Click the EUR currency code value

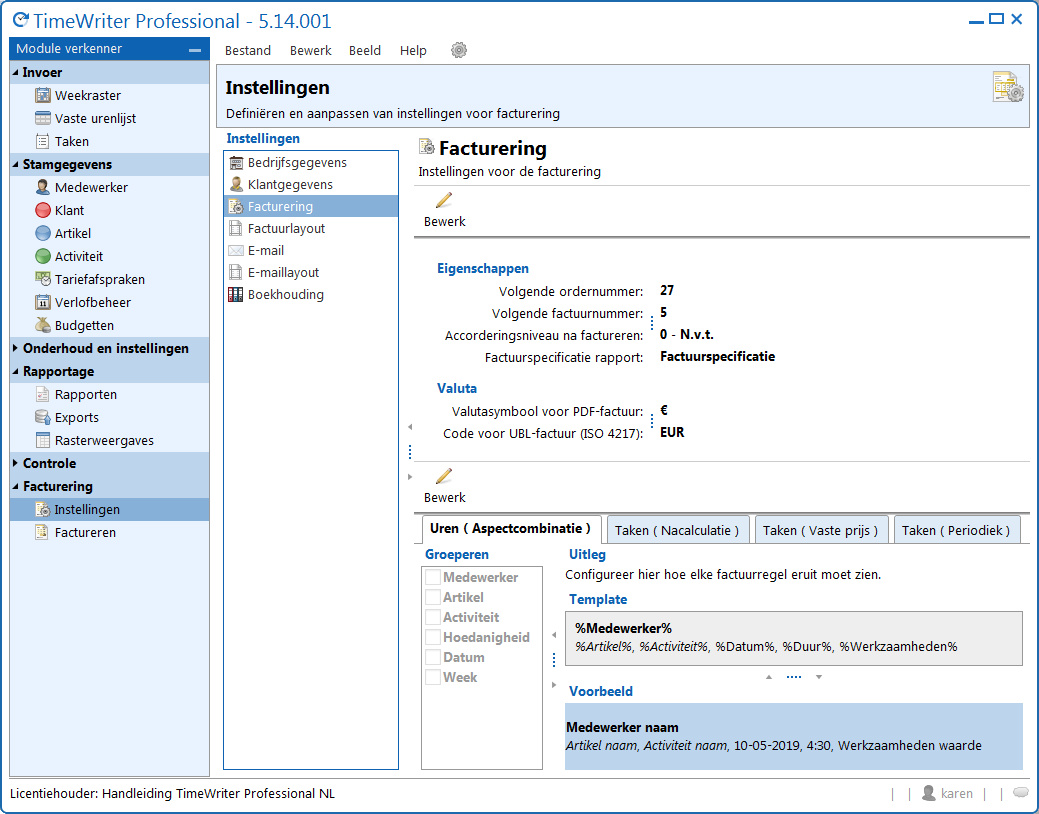coord(672,432)
